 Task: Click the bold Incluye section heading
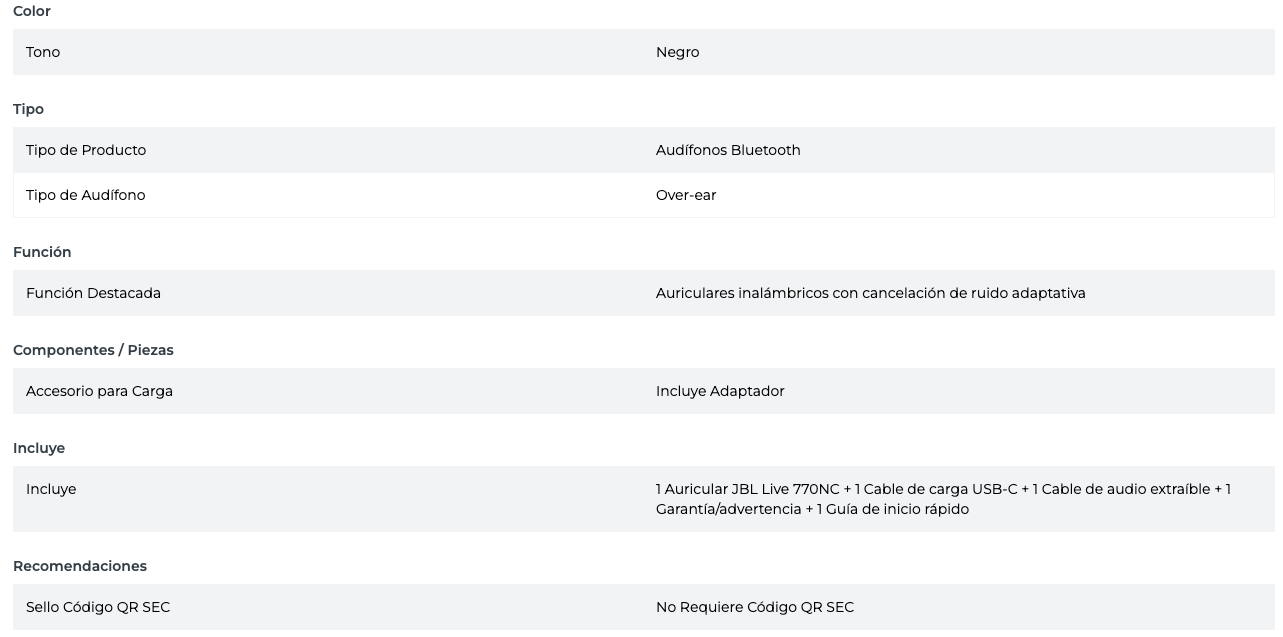[39, 448]
